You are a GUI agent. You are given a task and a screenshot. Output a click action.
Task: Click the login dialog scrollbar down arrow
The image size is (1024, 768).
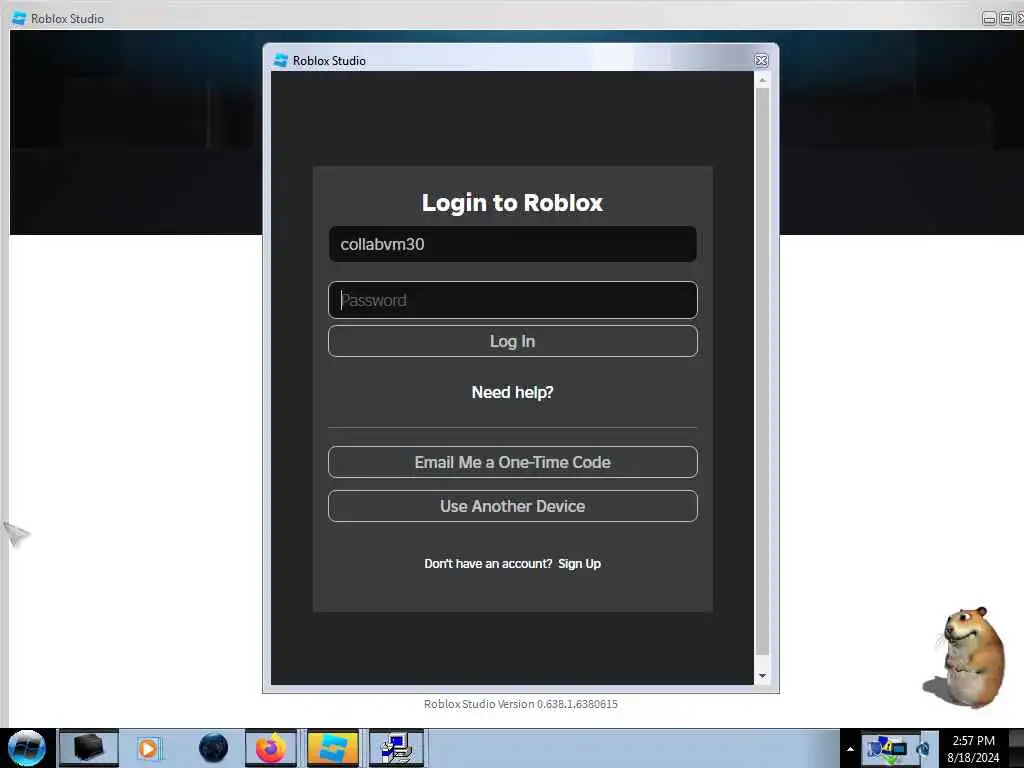[762, 676]
